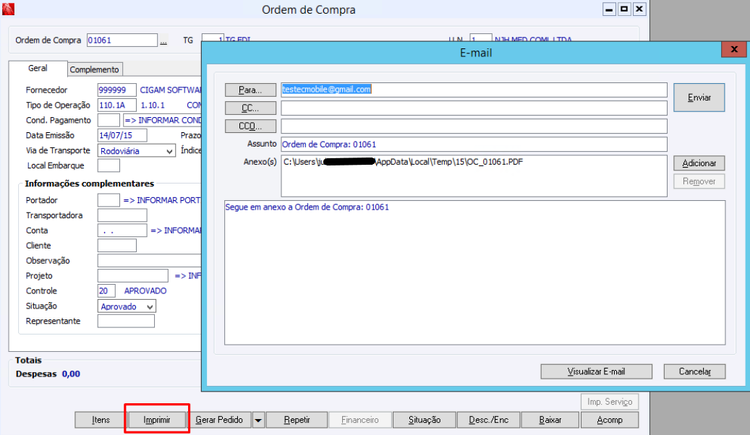Open the Gerar Pedido dropdown arrow
Screen dimensions: 750x435
[x=258, y=420]
